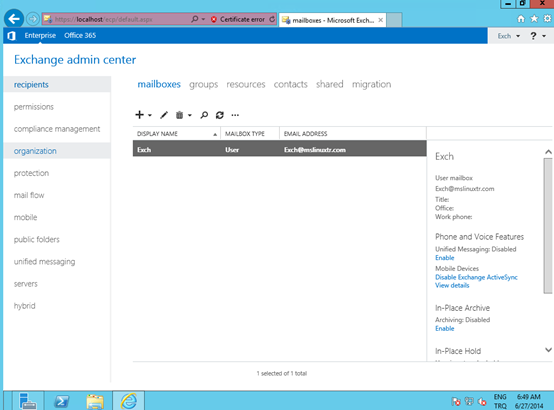Viewport: 554px width, 410px height.
Task: Open the address bar search dropdown arrow
Action: [x=204, y=19]
